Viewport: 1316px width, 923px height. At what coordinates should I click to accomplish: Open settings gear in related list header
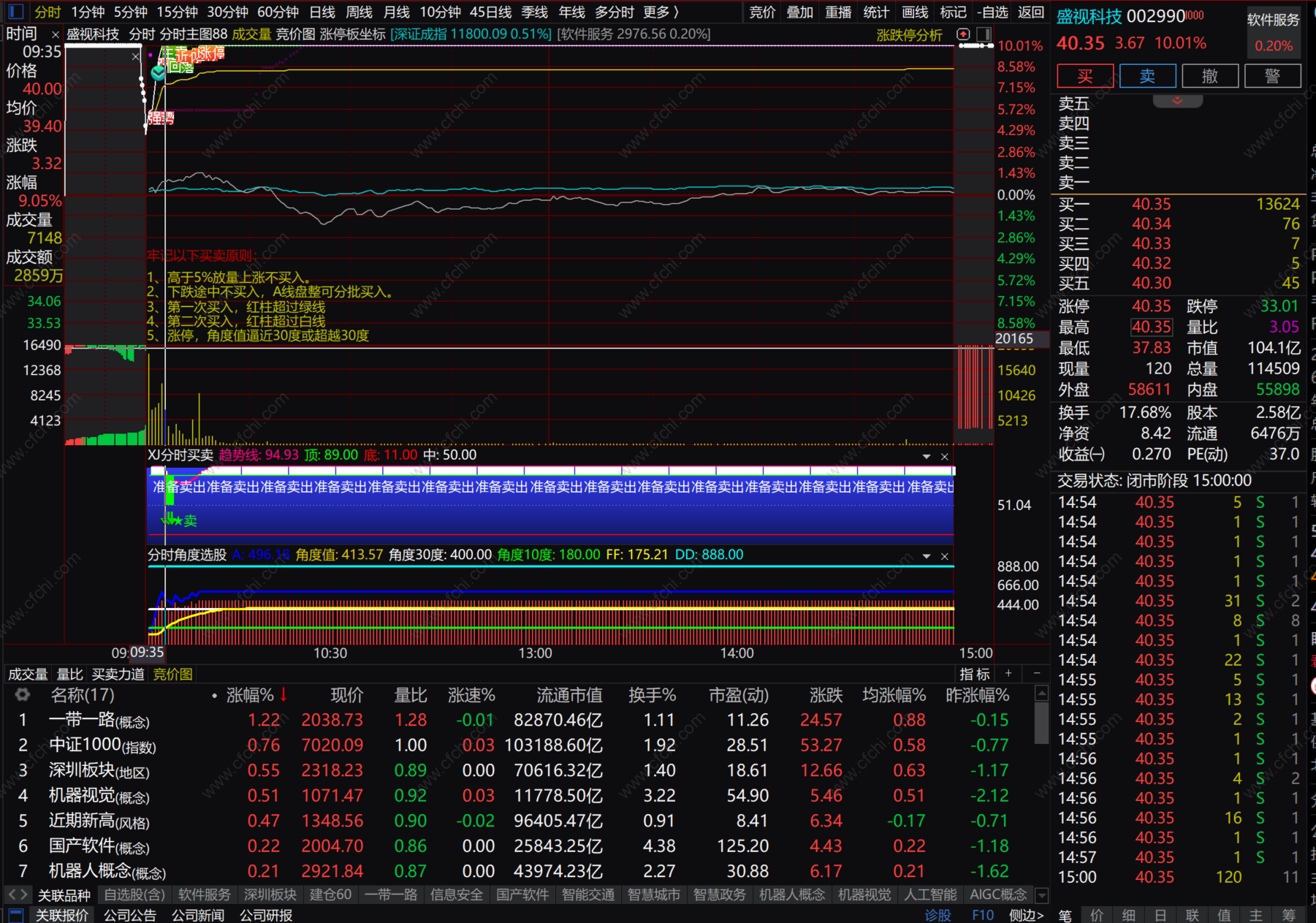coord(23,695)
